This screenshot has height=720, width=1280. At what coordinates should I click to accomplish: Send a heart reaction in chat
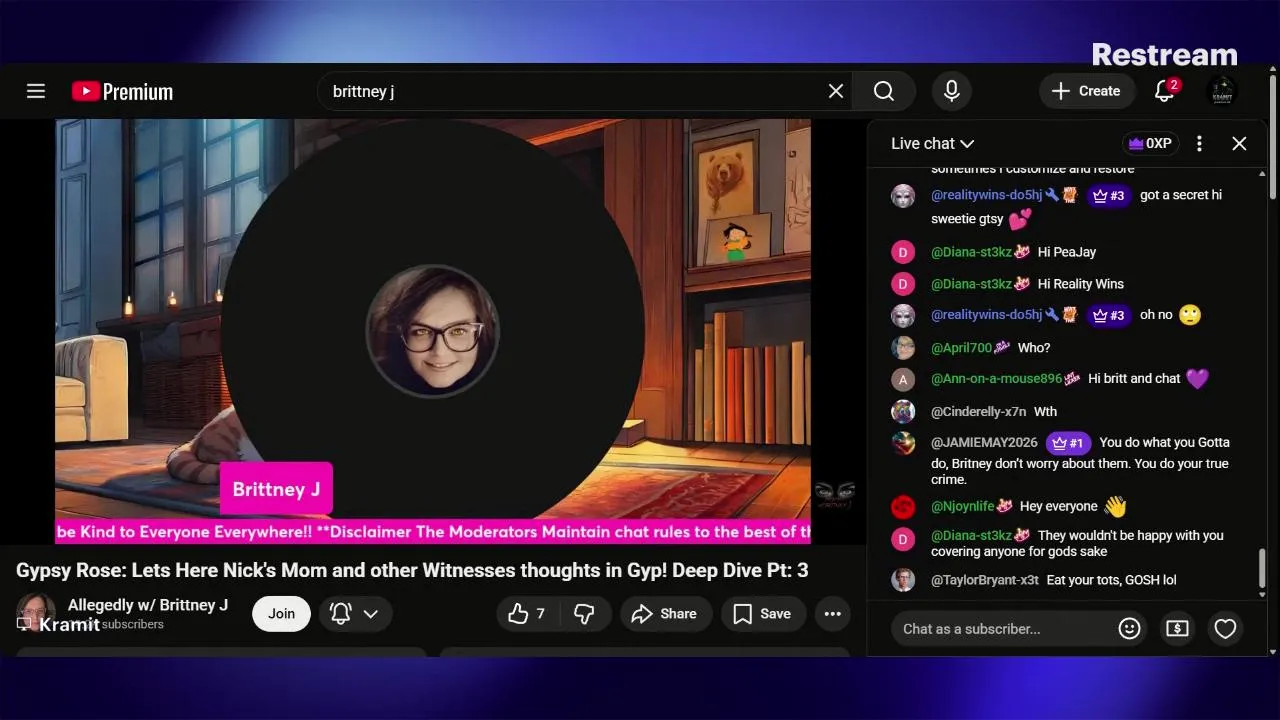[1225, 629]
